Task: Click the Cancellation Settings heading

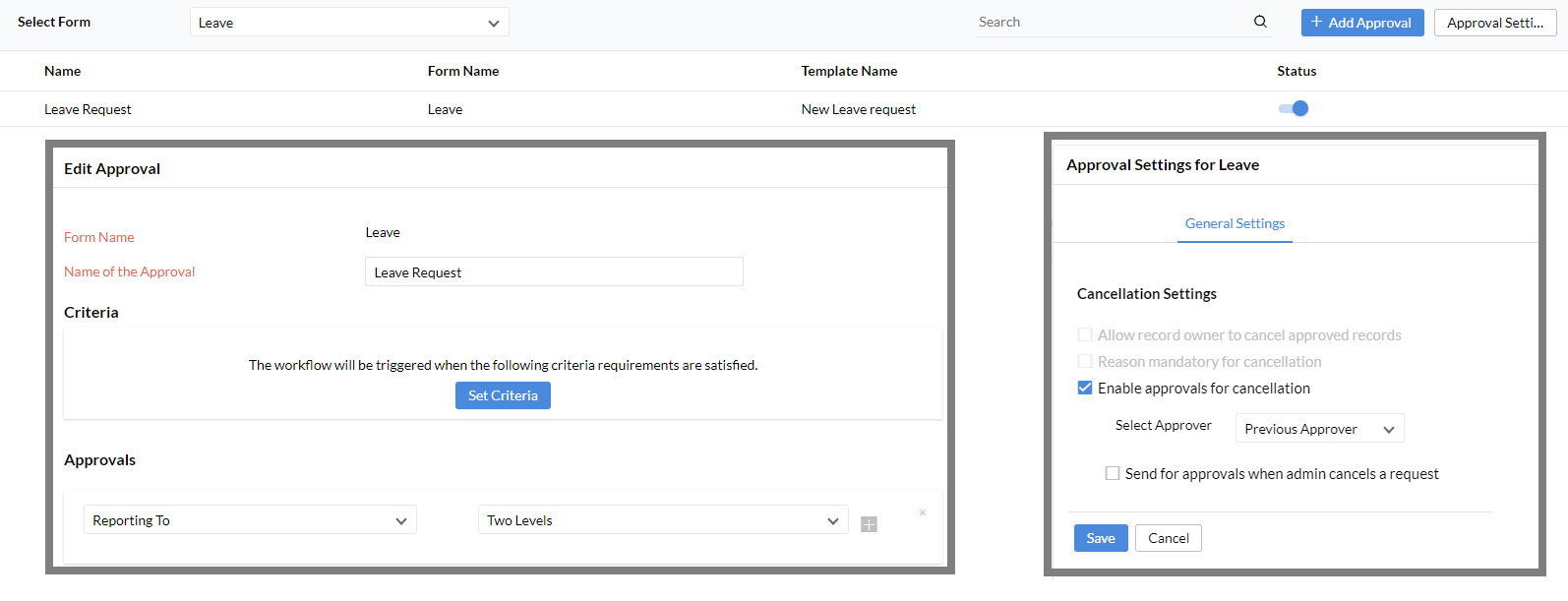Action: click(1147, 293)
